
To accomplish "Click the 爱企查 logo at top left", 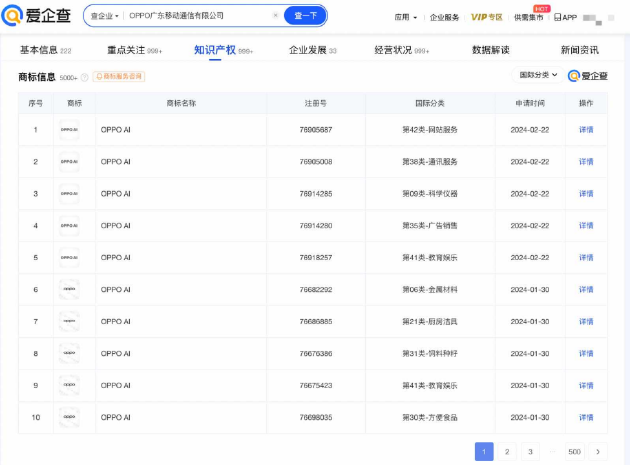I will click(36, 16).
